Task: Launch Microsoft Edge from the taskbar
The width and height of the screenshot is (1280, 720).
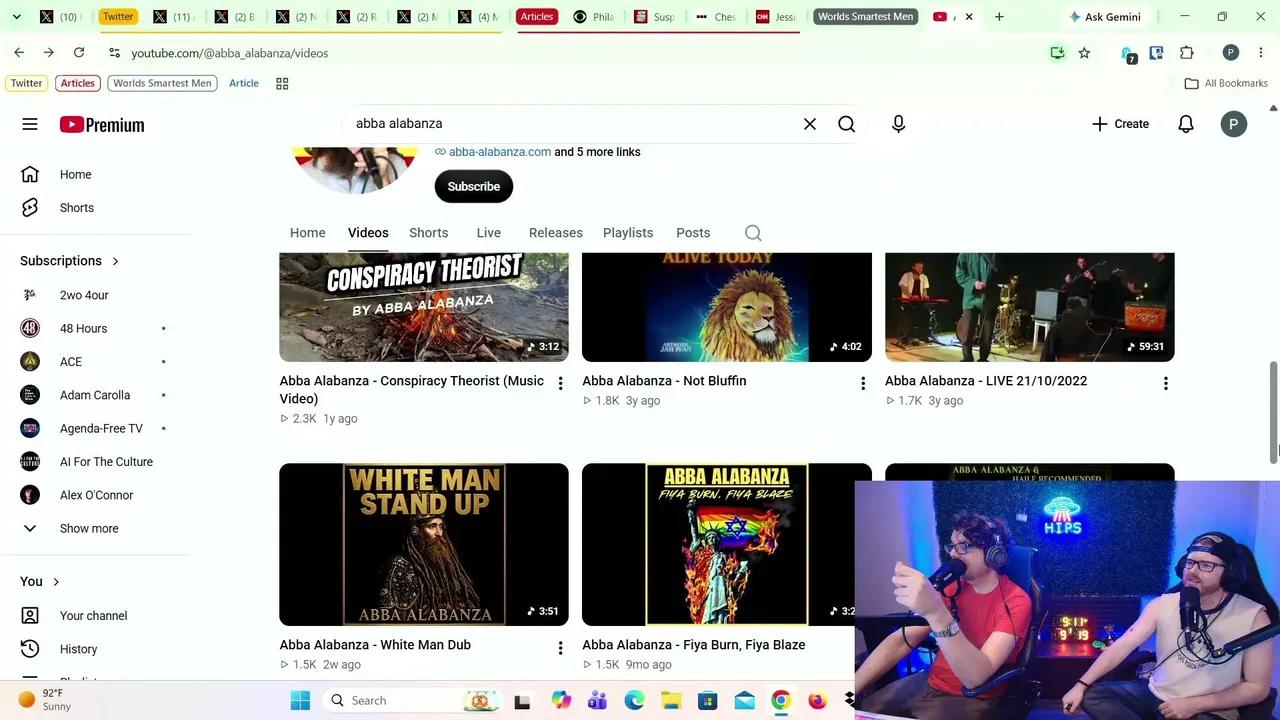Action: pyautogui.click(x=634, y=701)
